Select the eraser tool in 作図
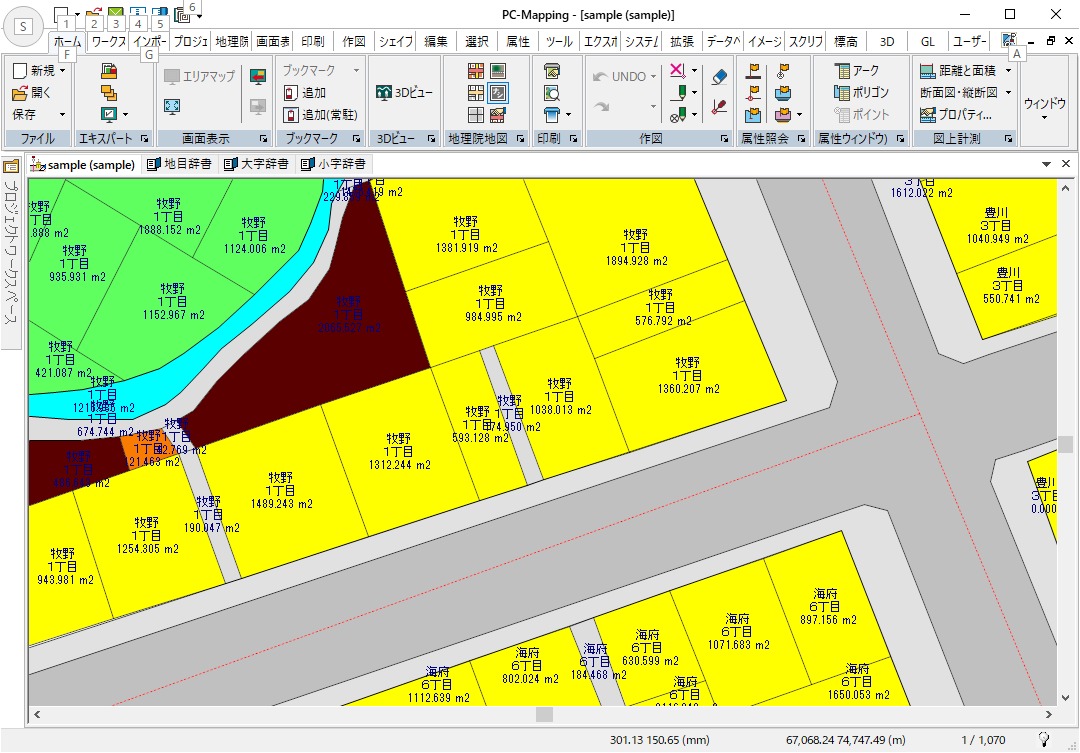 point(719,76)
